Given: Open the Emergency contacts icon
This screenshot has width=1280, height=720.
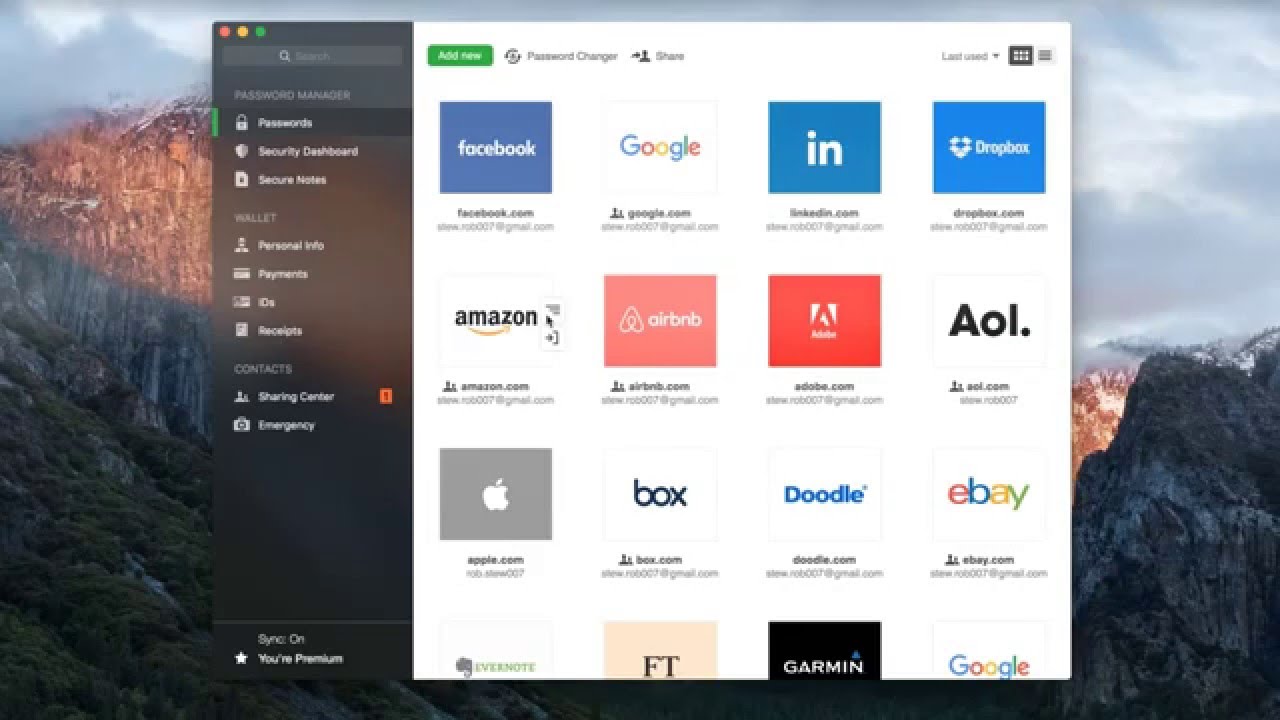Looking at the screenshot, I should (x=241, y=425).
